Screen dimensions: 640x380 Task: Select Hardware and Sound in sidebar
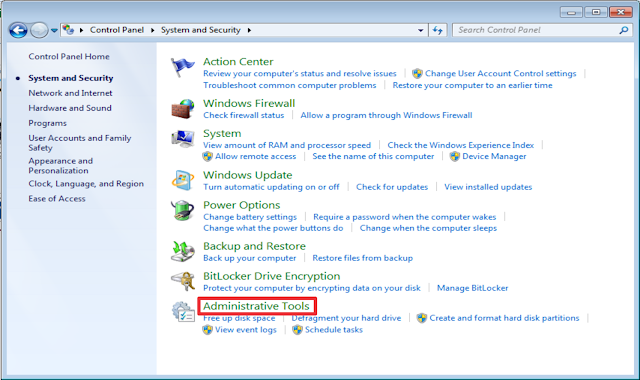[70, 108]
